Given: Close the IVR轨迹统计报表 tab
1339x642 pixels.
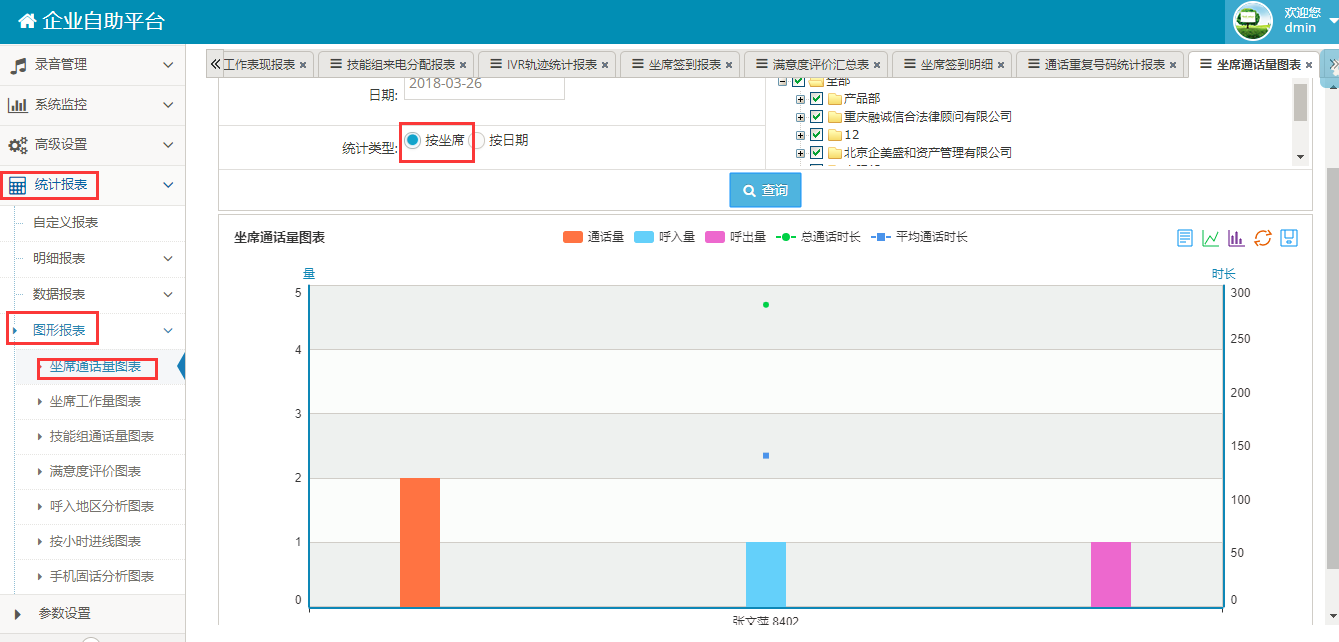Looking at the screenshot, I should 605,65.
